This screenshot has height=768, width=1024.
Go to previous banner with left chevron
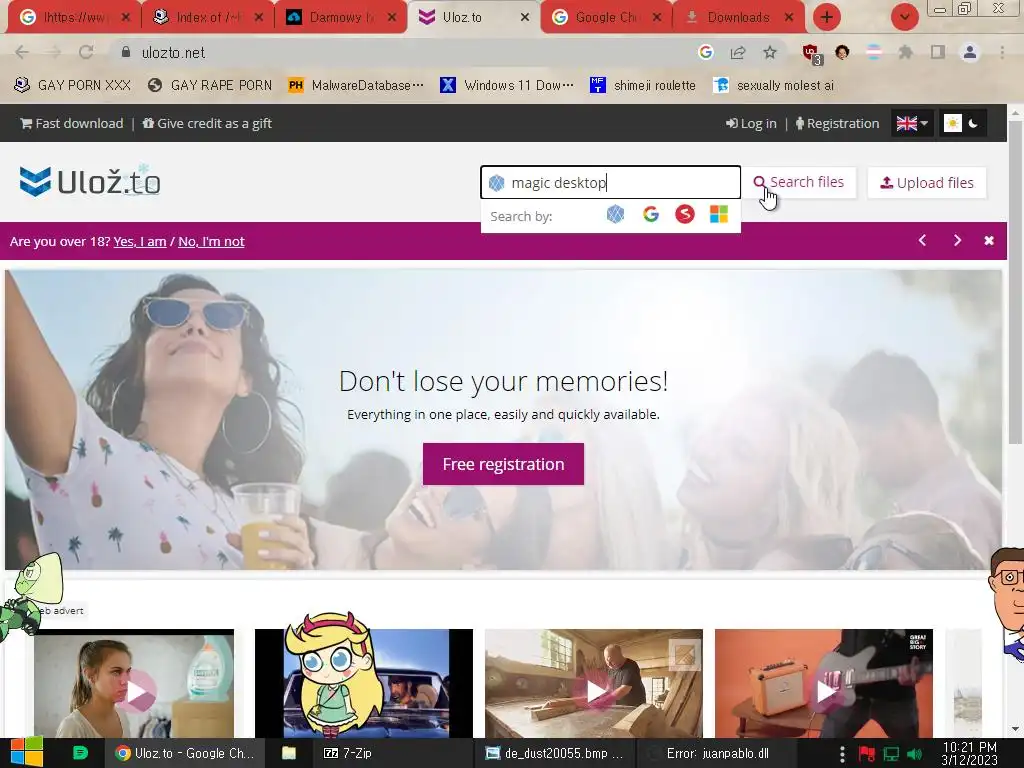922,240
